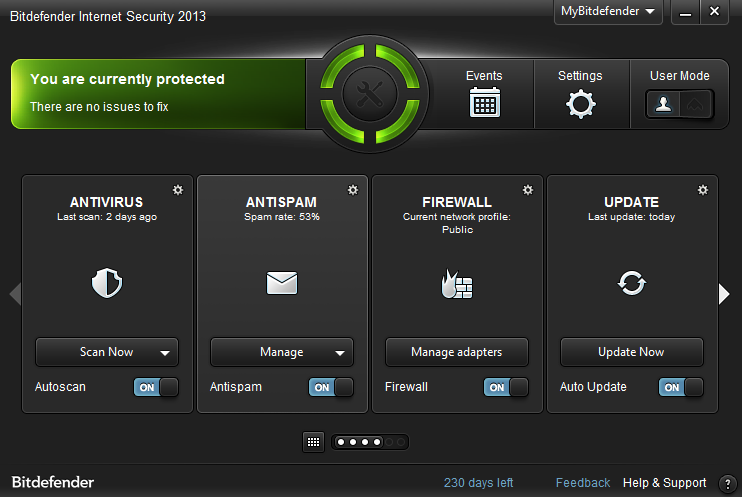Expand the Scan Now dropdown arrow
742x497 pixels.
[x=165, y=353]
